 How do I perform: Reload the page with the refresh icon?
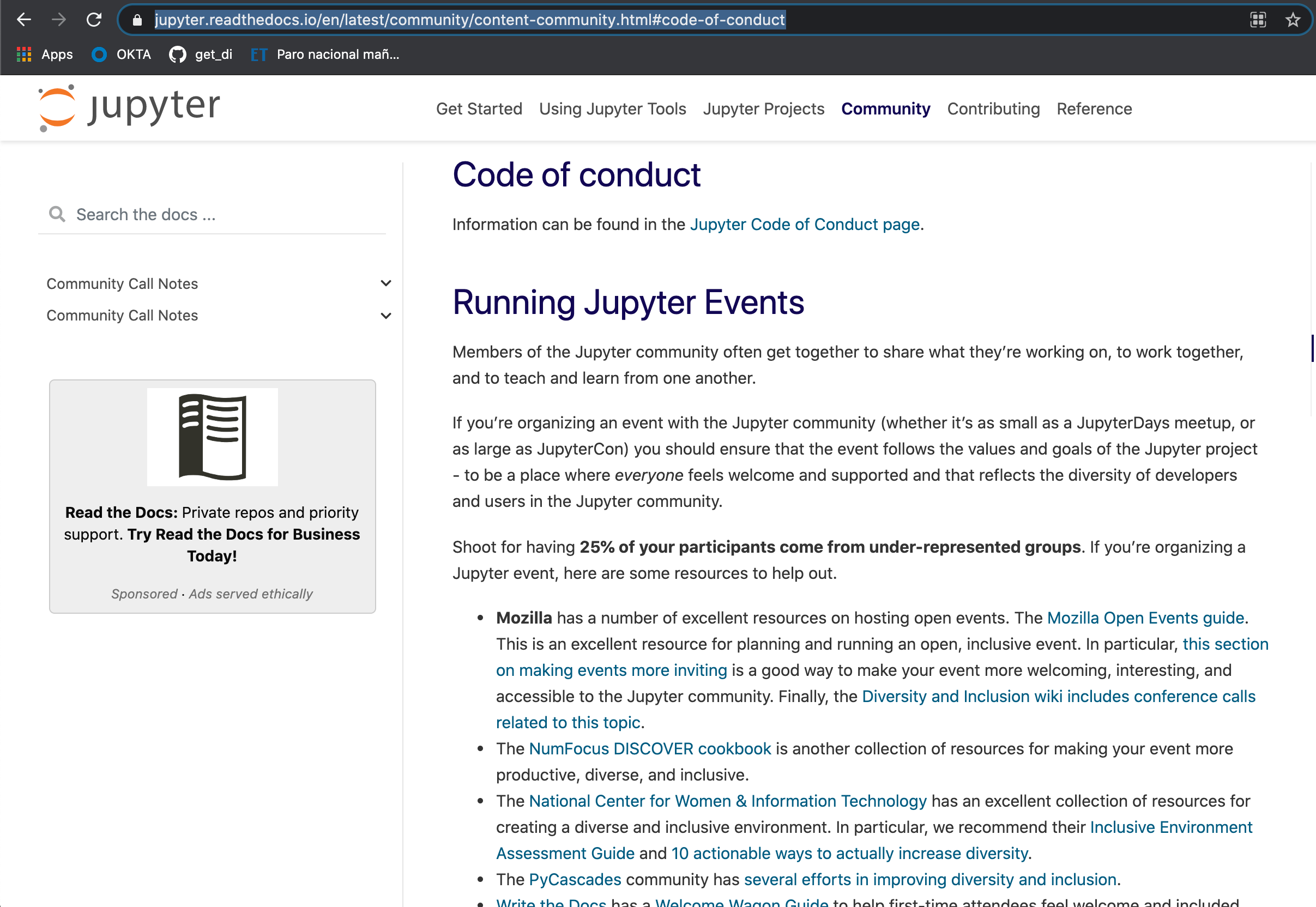pos(94,20)
